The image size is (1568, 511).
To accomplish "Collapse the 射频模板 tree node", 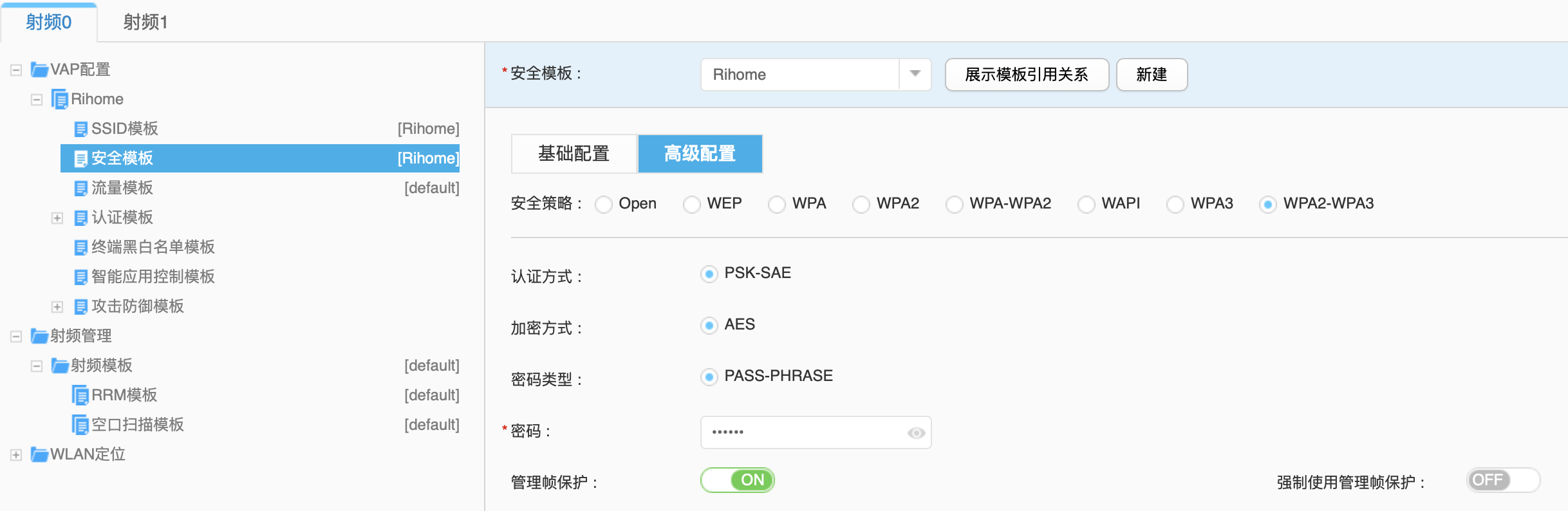I will [37, 366].
